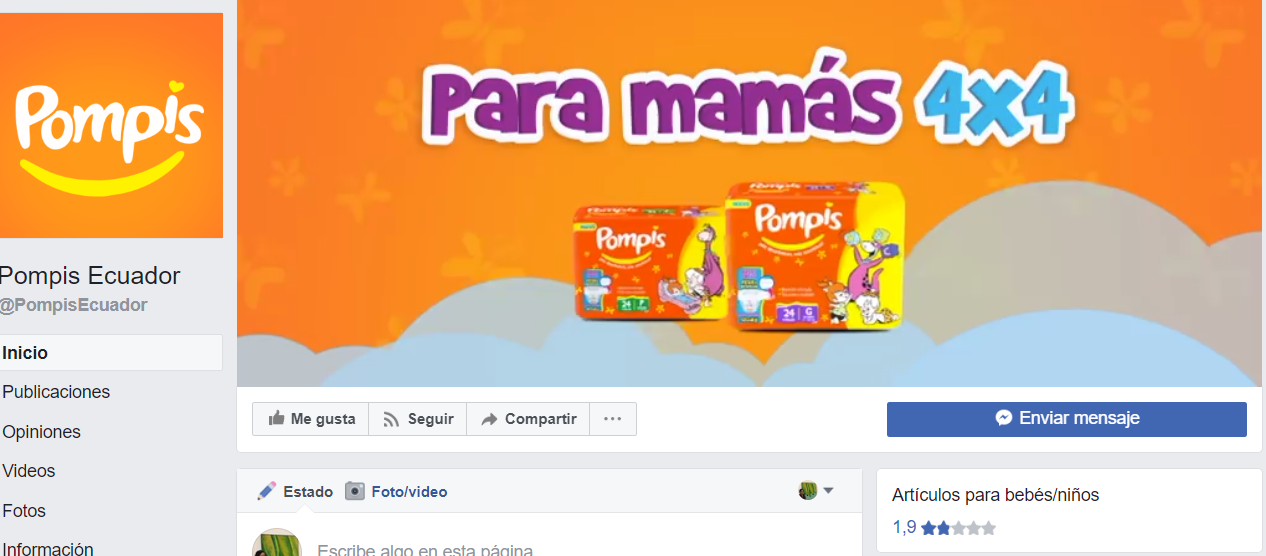
Task: Click the Enviar mensaje button
Action: 1067,419
